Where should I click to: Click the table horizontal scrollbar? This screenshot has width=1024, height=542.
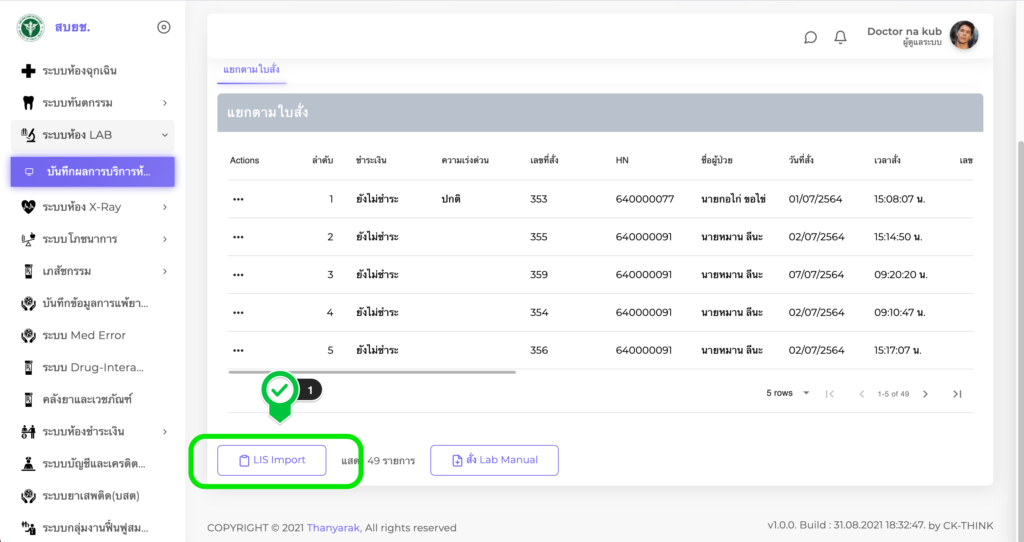coord(372,372)
